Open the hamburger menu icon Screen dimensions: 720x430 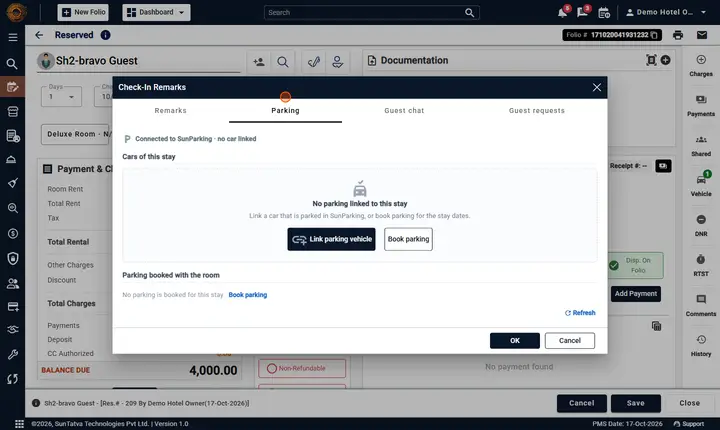click(13, 37)
